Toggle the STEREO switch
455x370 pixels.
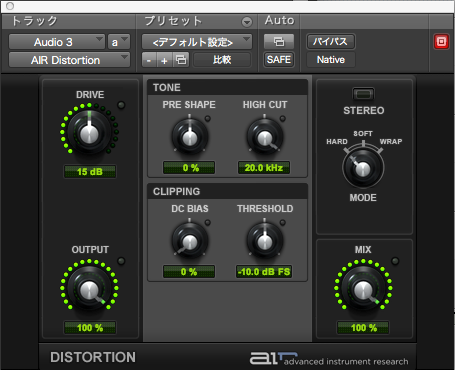coord(363,94)
